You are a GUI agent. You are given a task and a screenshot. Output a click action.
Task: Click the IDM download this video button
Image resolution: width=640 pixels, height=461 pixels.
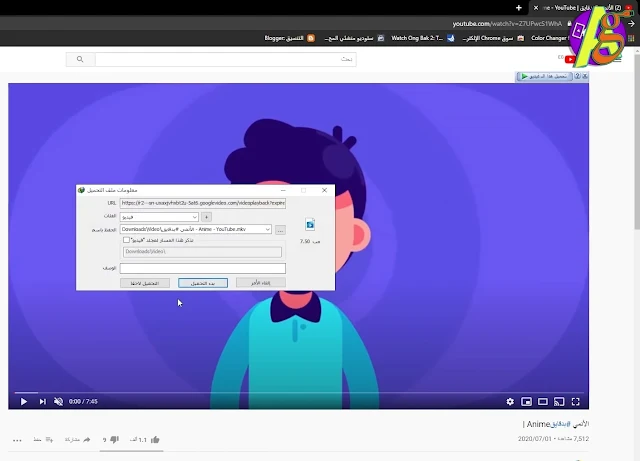point(544,76)
